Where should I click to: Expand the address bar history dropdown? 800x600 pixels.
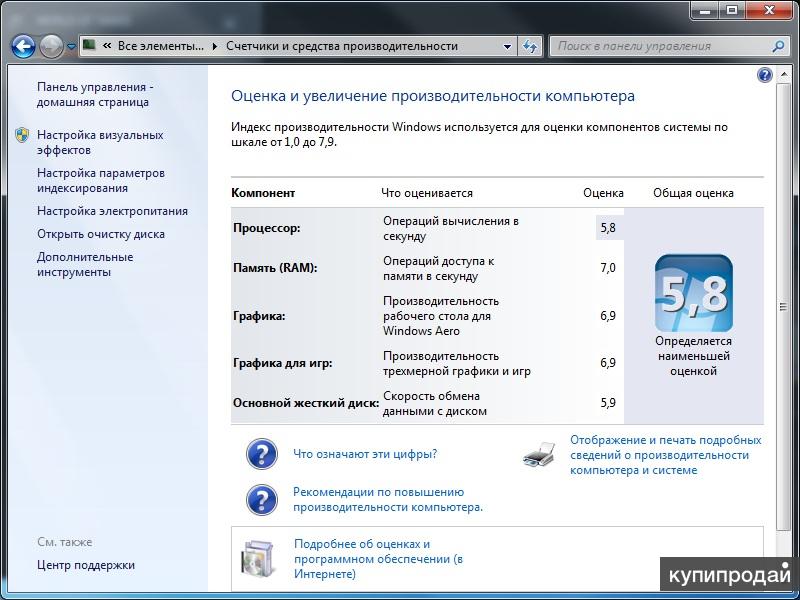(507, 46)
